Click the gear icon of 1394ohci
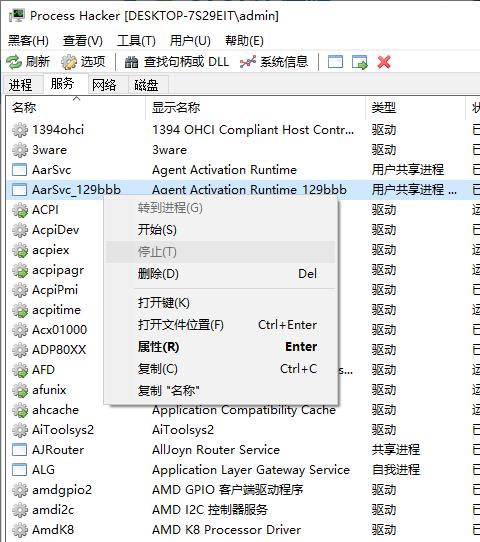Screen dimensions: 480x542 tap(20, 130)
